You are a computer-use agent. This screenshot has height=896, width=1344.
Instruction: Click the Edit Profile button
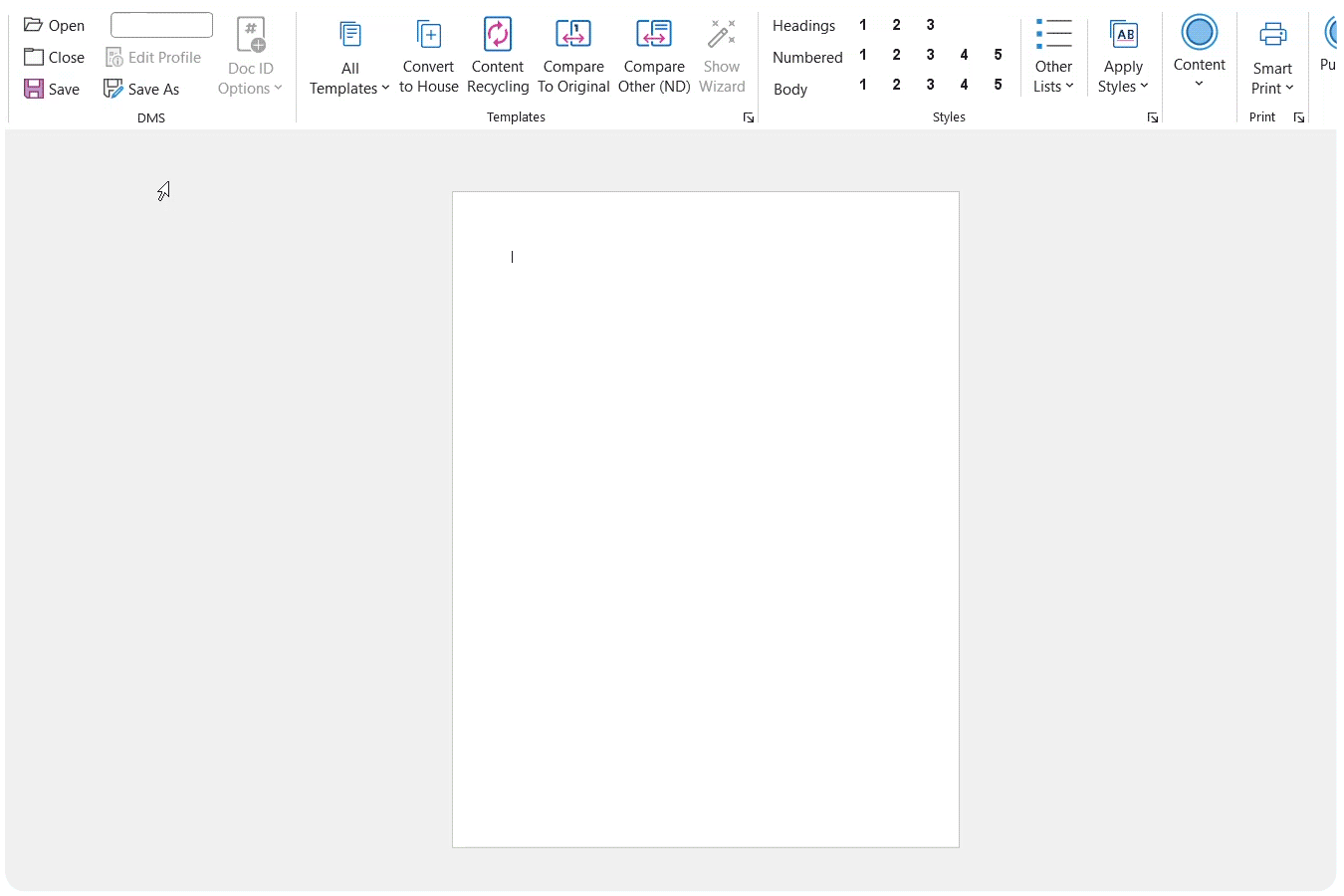tap(153, 57)
